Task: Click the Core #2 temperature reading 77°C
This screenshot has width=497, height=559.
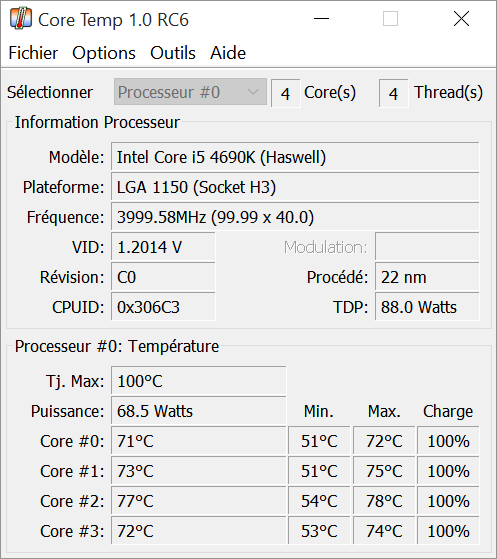Action: 199,501
